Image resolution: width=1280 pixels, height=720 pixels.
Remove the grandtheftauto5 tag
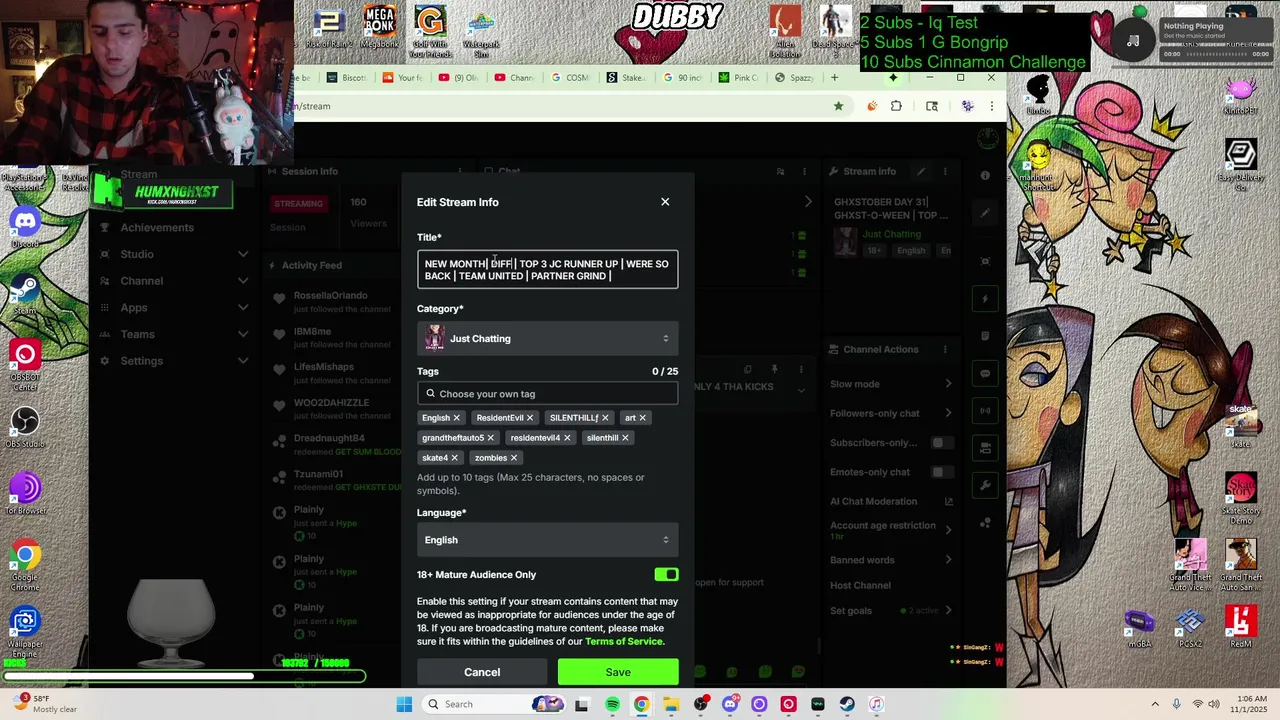pyautogui.click(x=491, y=438)
